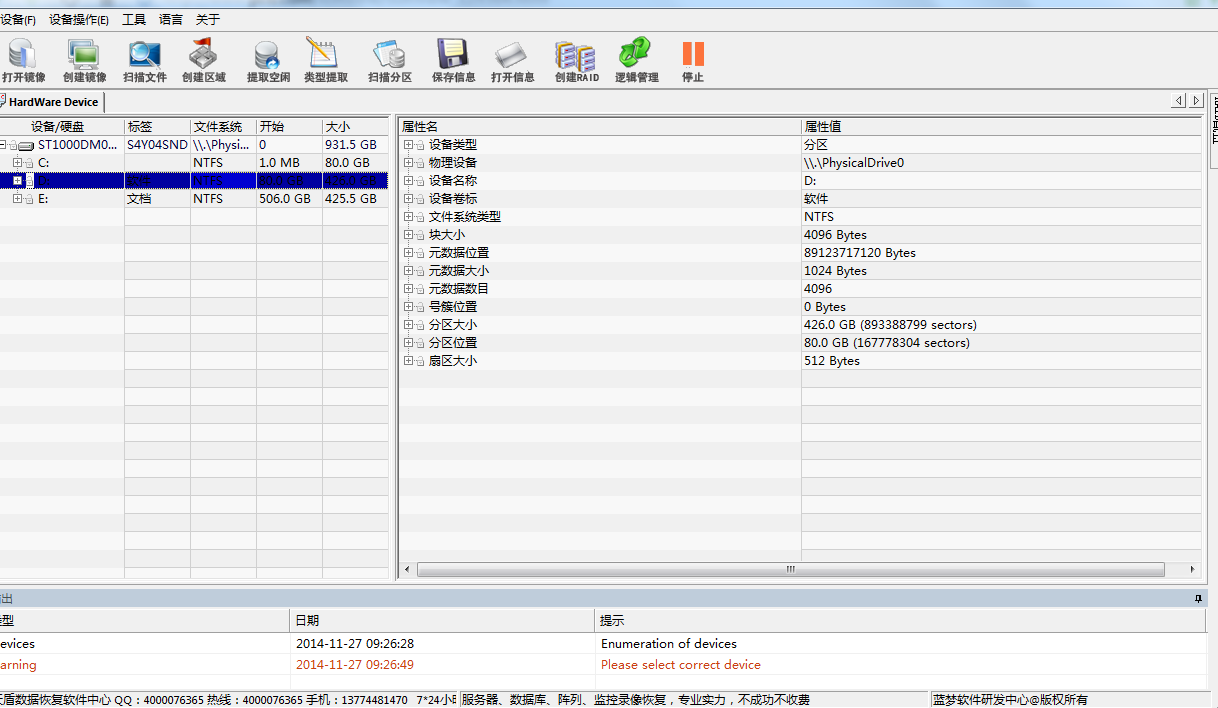
Task: Click the pin icon on output panel
Action: point(1198,598)
